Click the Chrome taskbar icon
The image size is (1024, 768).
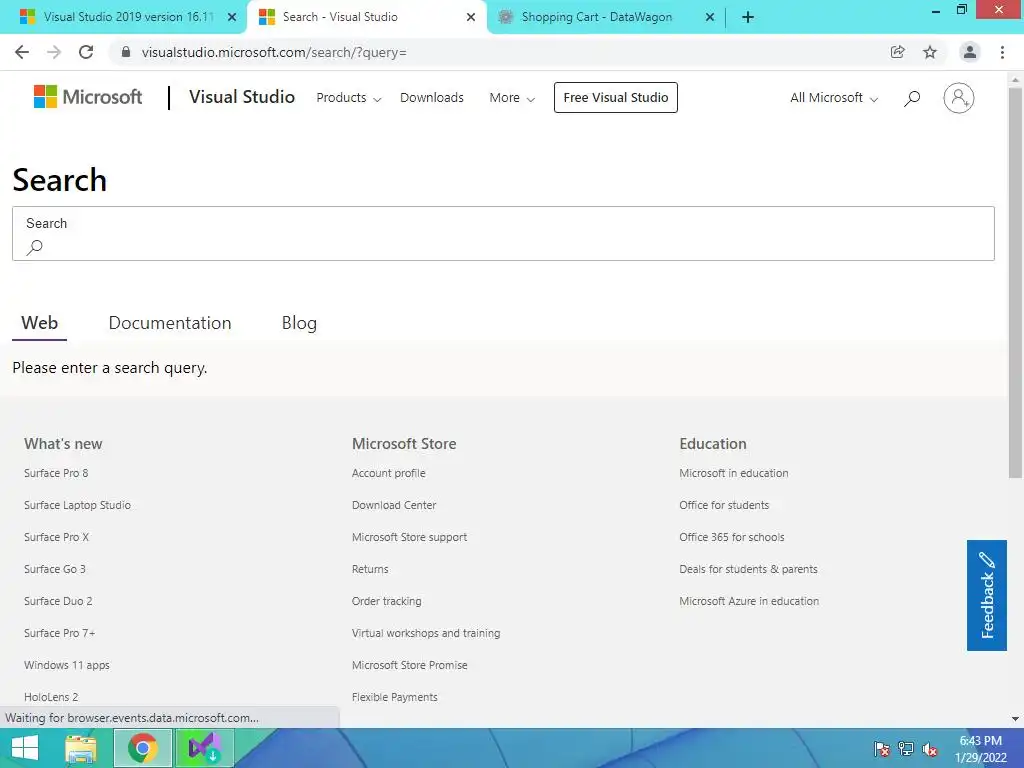tap(142, 748)
